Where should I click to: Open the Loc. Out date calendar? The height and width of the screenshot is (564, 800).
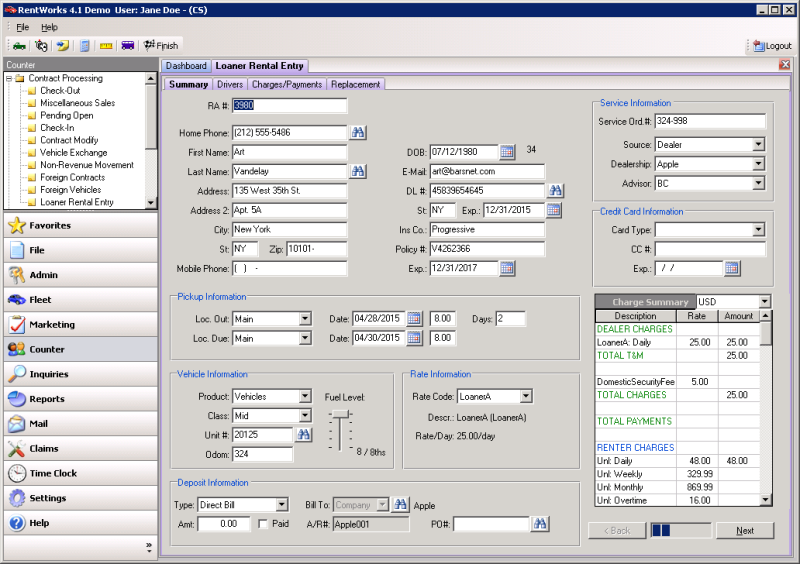pos(414,318)
